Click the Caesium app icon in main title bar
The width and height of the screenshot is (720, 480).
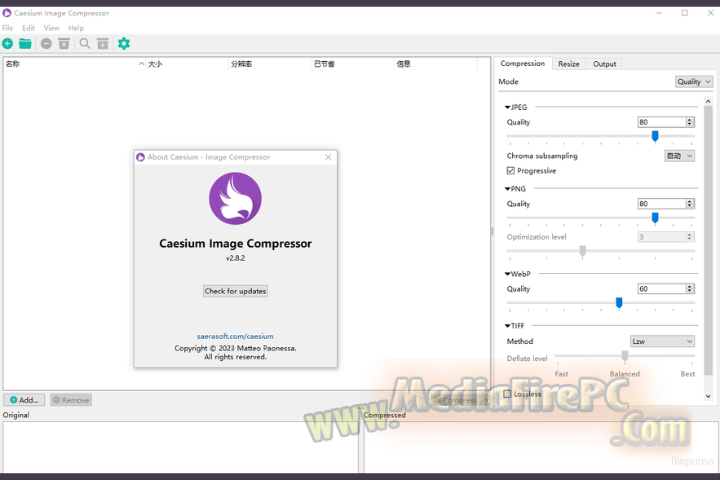(x=7, y=13)
